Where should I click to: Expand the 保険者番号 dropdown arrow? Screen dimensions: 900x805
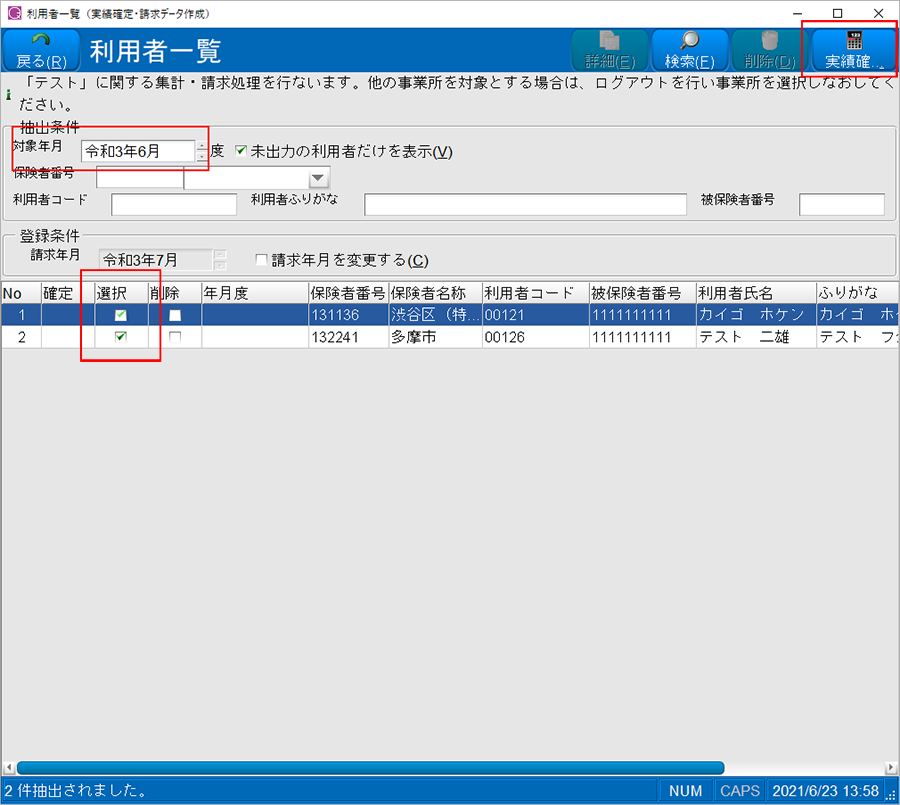point(318,179)
